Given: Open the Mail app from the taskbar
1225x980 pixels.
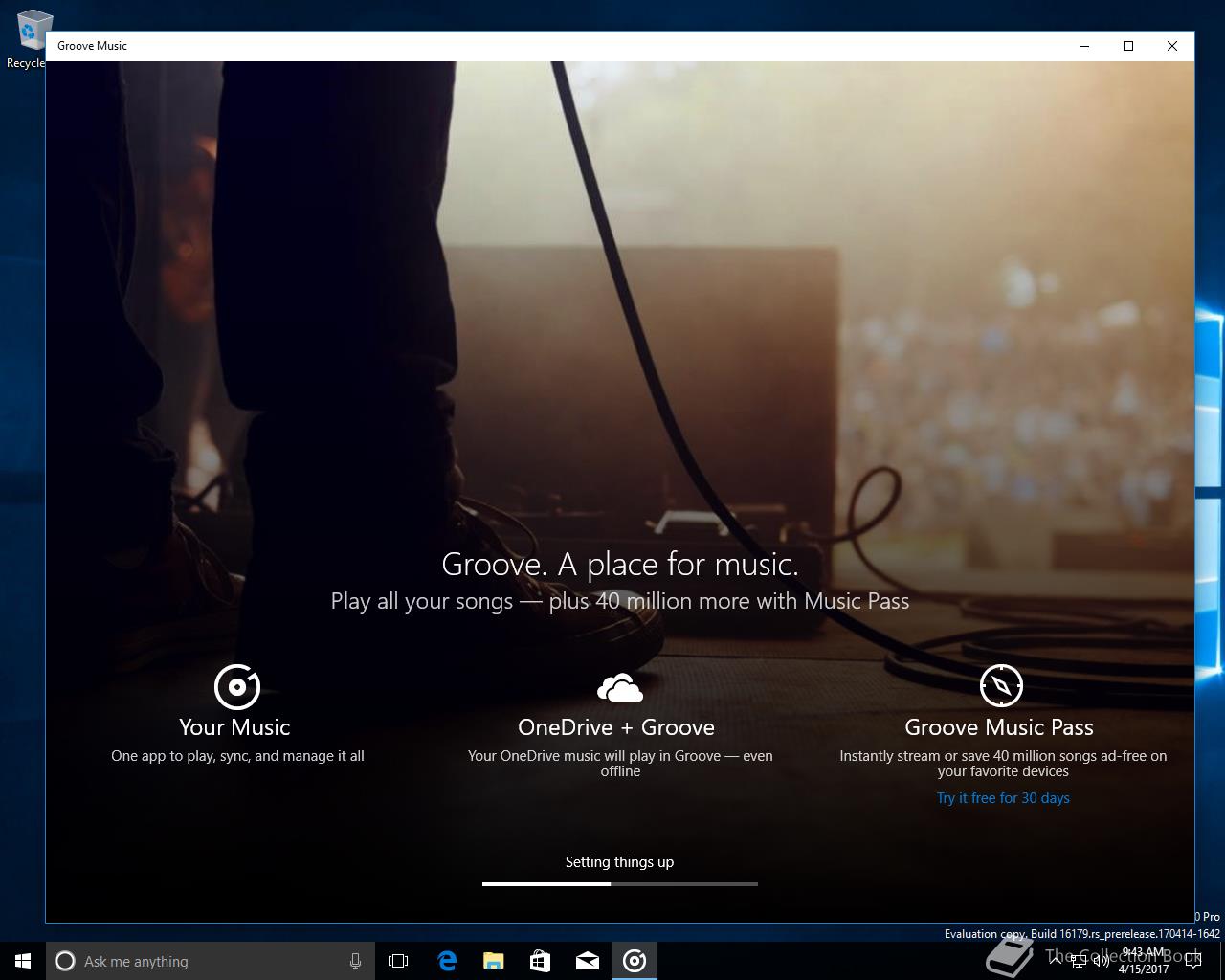Looking at the screenshot, I should pyautogui.click(x=587, y=961).
